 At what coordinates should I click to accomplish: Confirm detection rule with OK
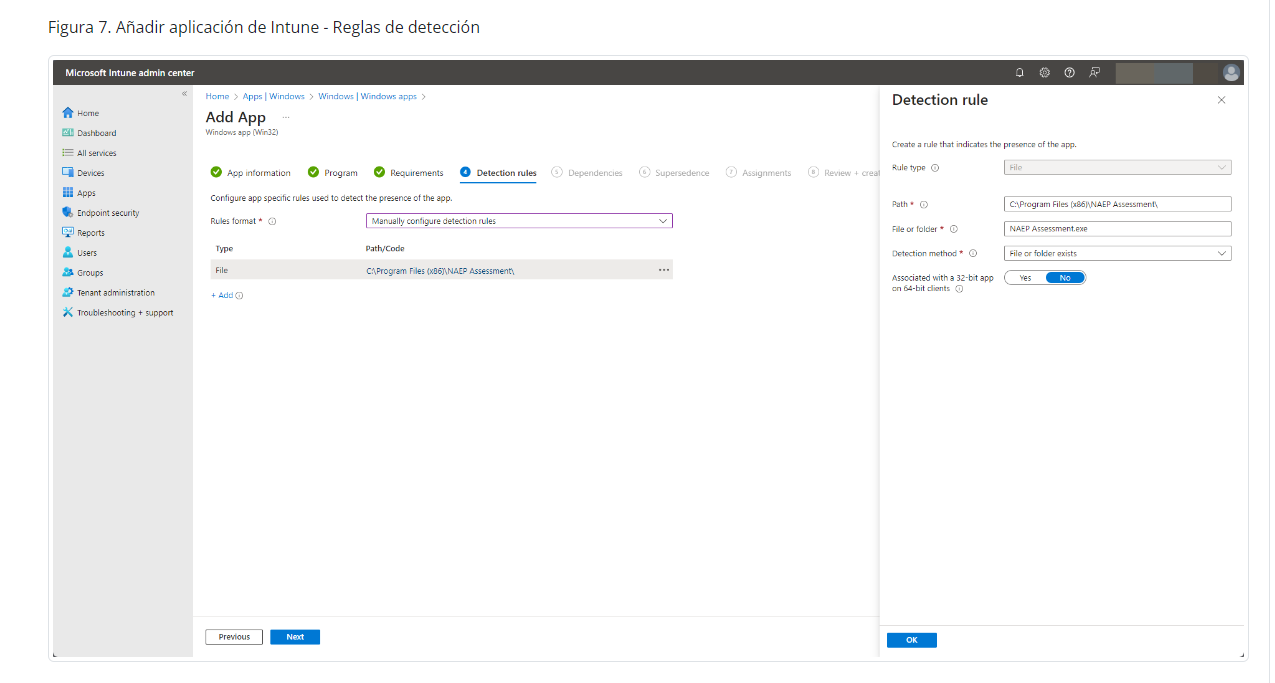912,640
